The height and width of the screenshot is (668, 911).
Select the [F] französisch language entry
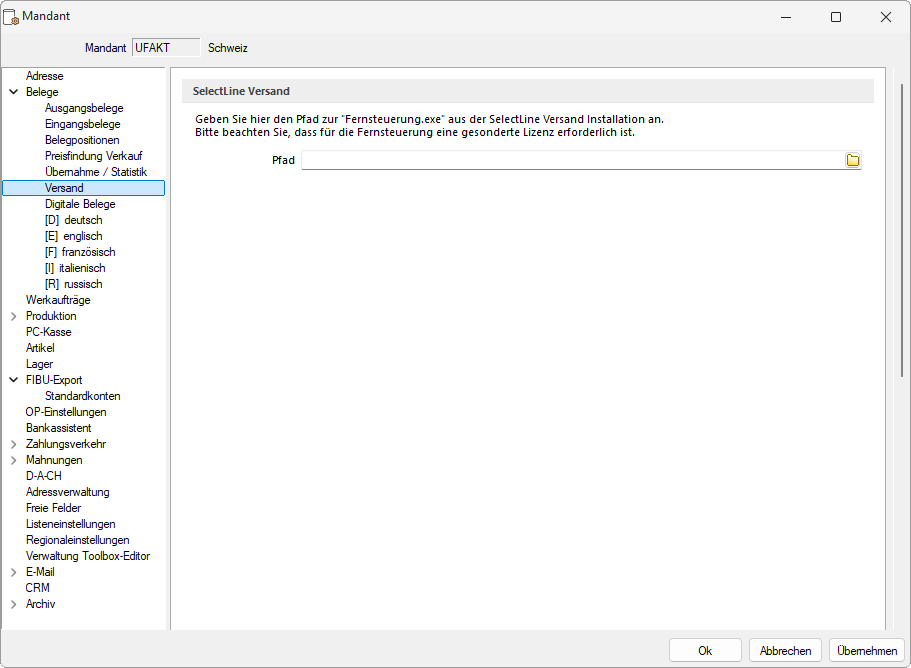(80, 252)
